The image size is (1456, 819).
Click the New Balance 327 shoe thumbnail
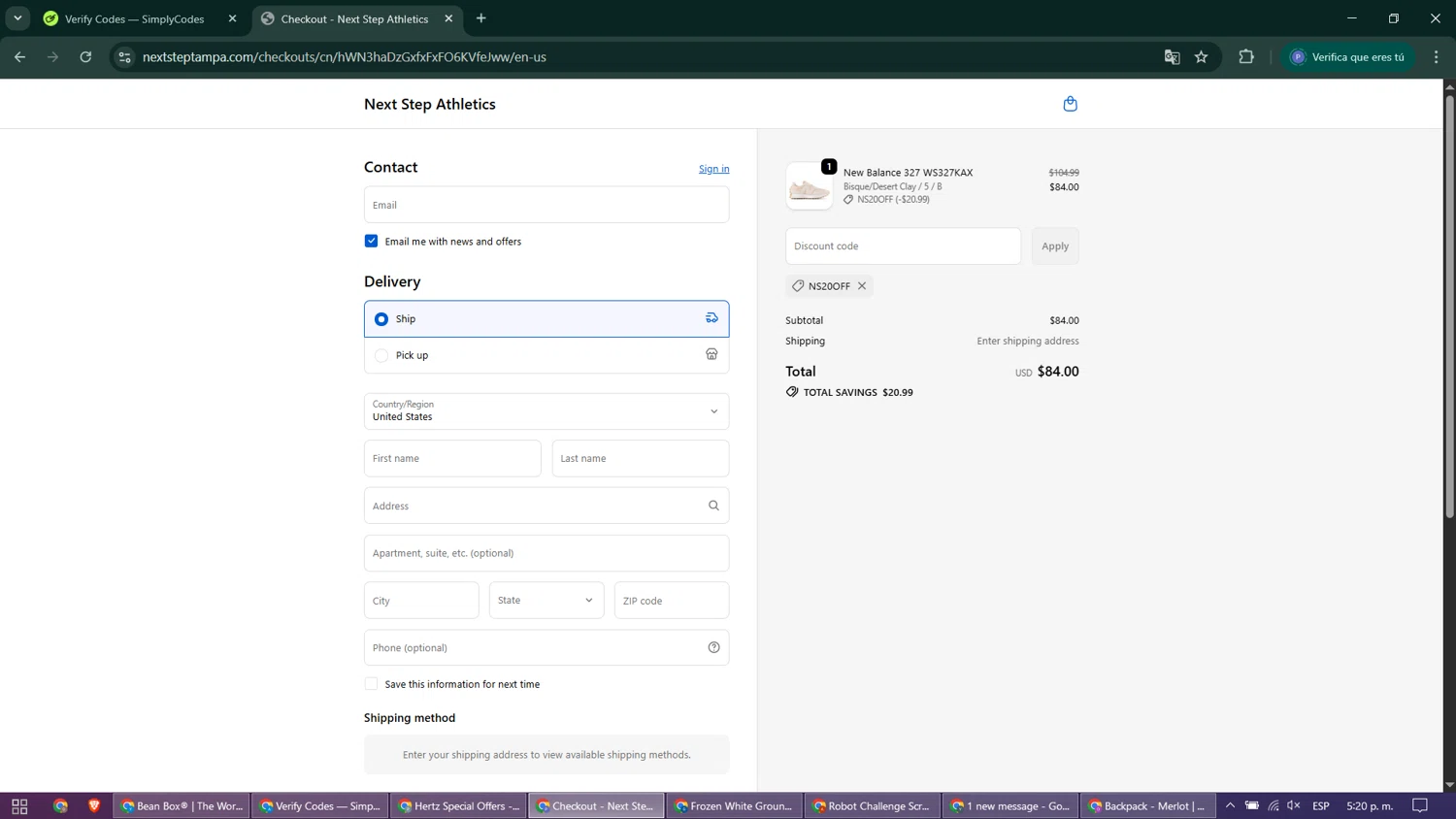coord(809,186)
